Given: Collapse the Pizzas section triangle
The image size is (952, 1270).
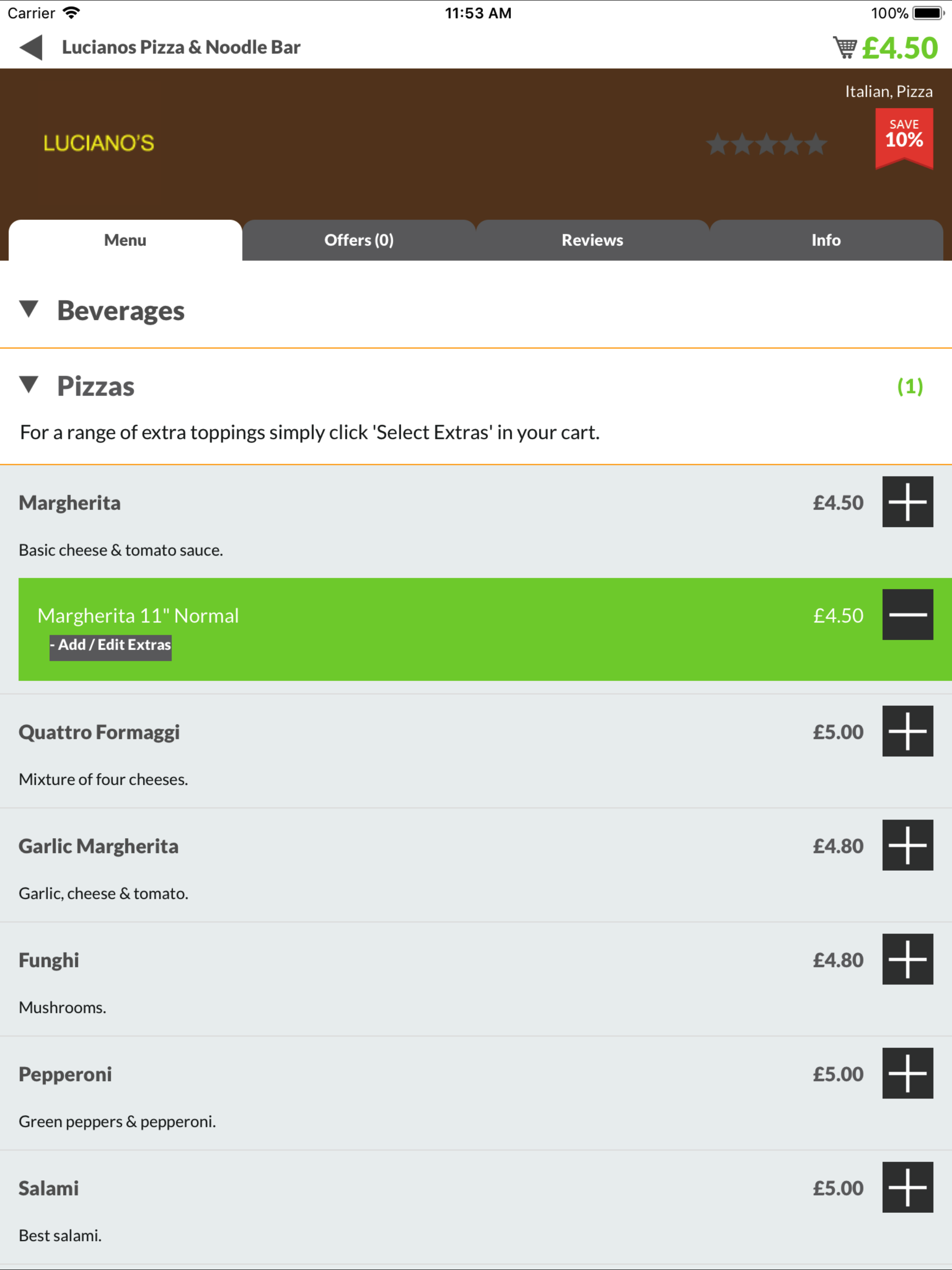Looking at the screenshot, I should (x=29, y=385).
